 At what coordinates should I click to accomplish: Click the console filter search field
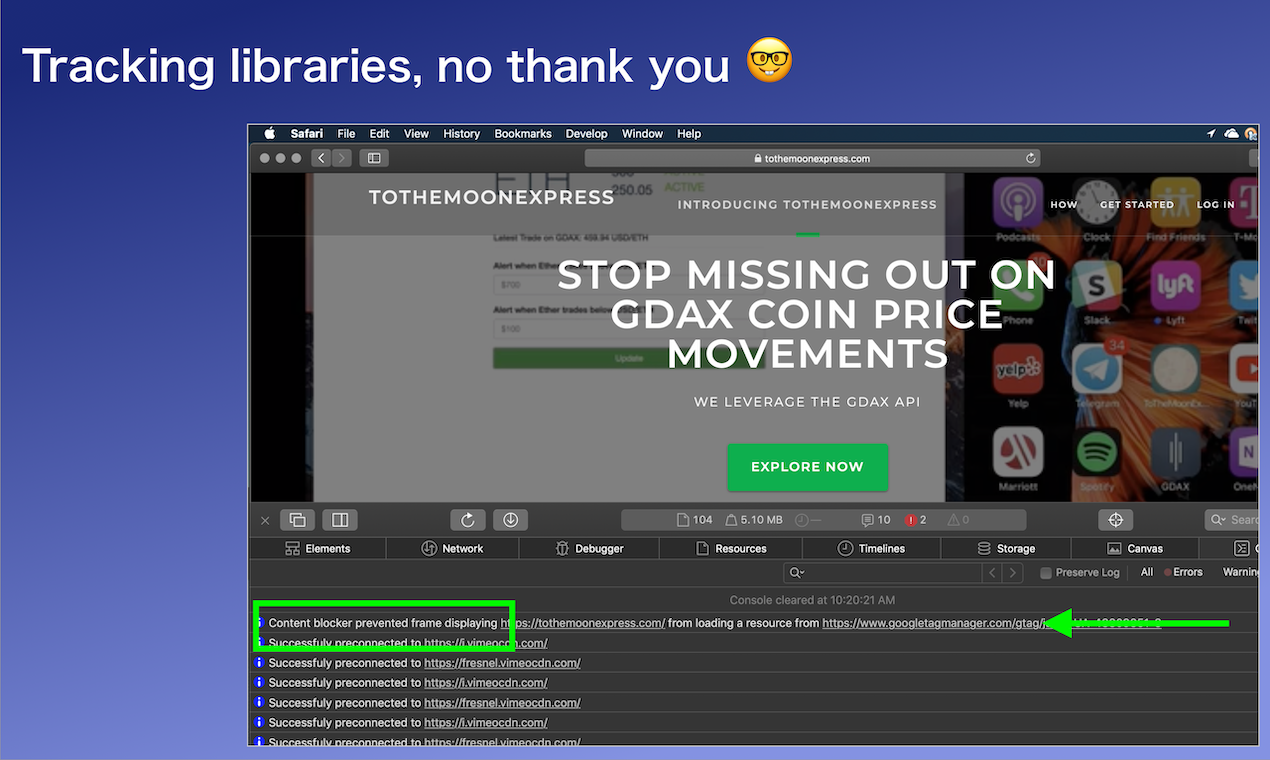[x=882, y=573]
